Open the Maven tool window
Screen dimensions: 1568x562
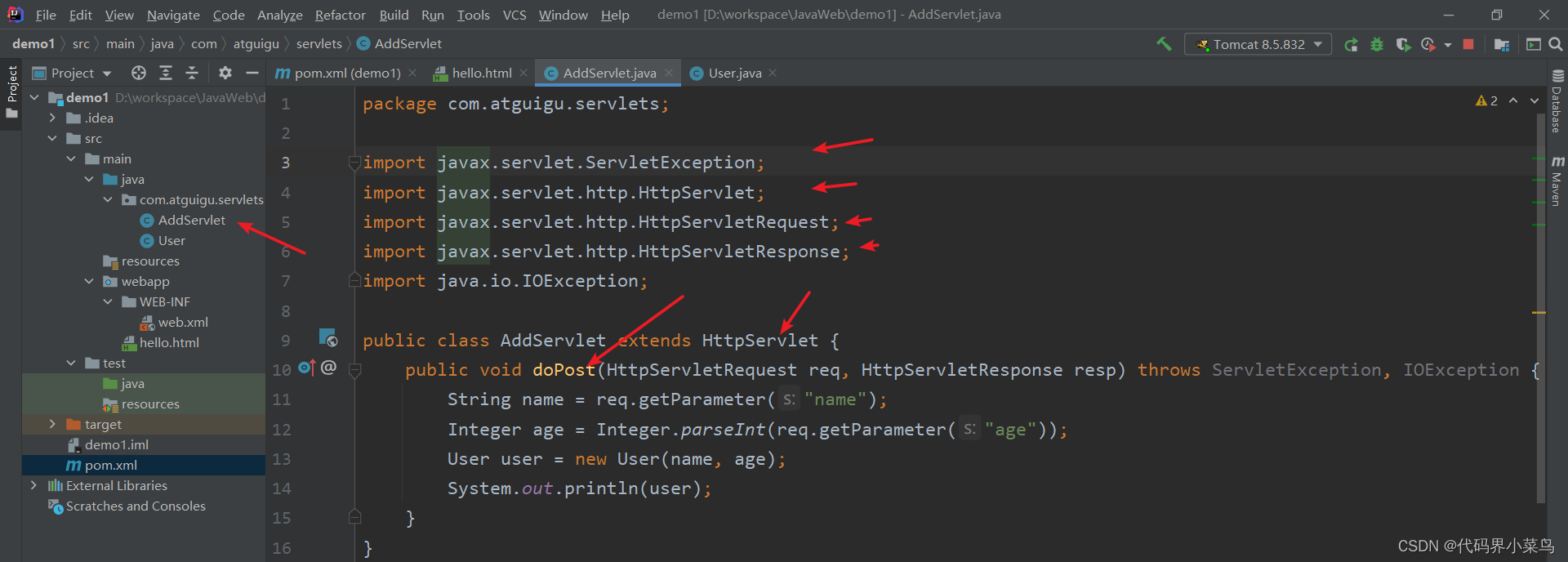point(1557,181)
